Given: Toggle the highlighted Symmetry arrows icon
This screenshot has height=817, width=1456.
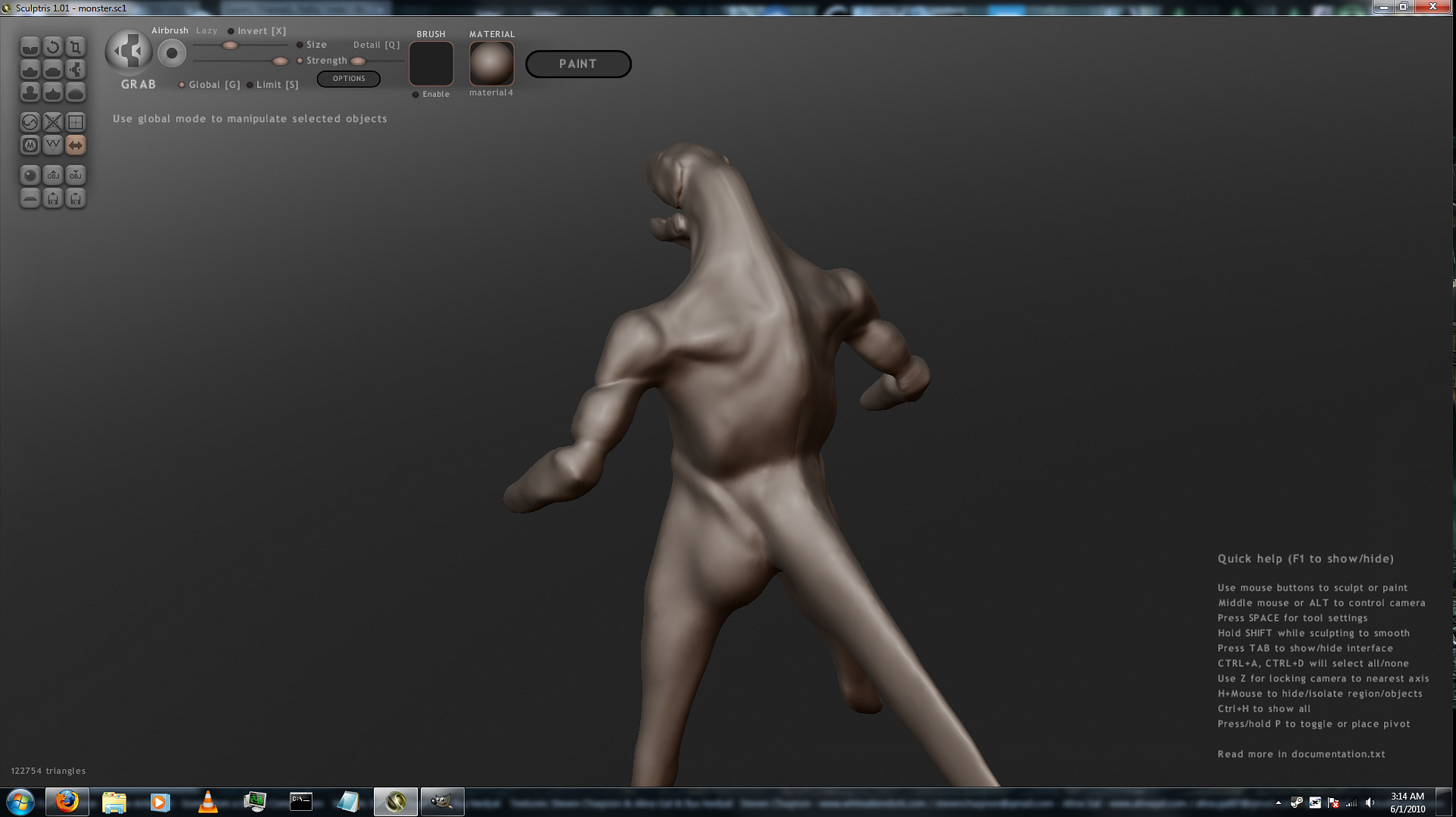Looking at the screenshot, I should click(75, 145).
